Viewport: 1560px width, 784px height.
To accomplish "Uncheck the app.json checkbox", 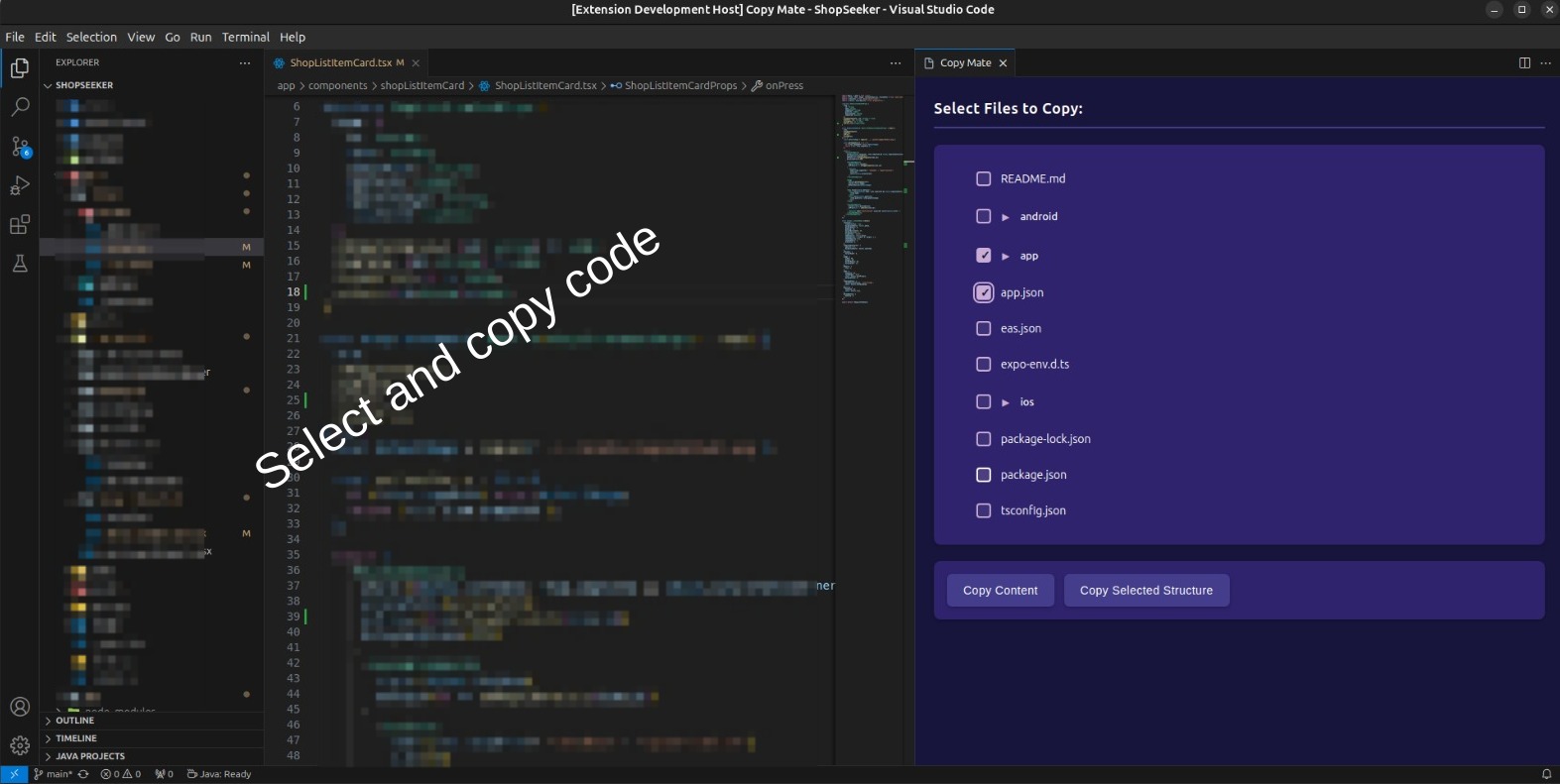I will pyautogui.click(x=984, y=292).
